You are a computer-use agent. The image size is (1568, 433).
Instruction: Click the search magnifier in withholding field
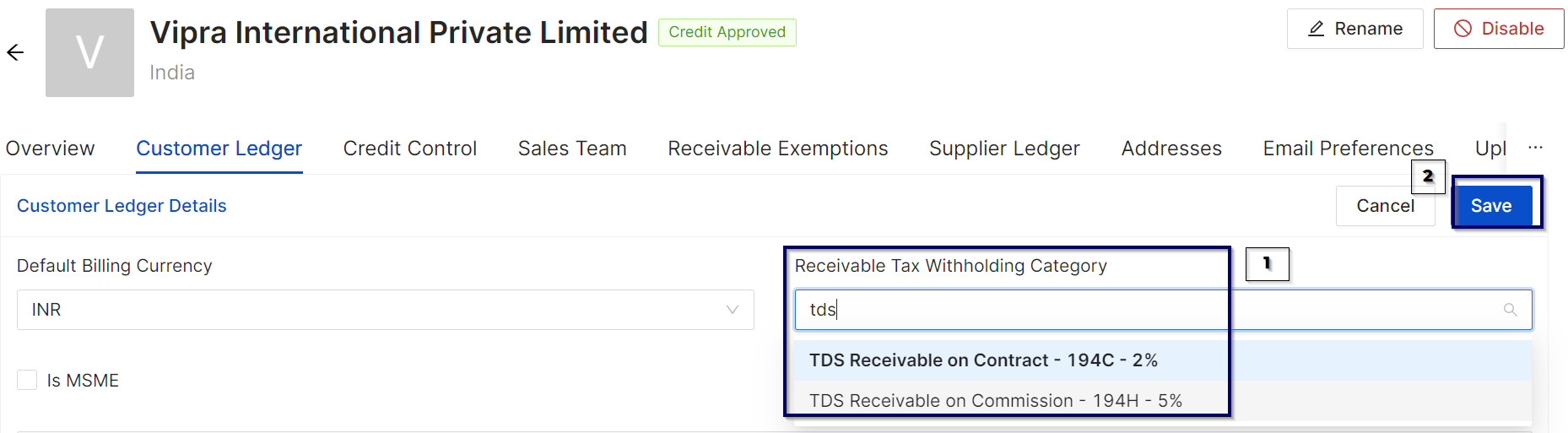(1510, 310)
